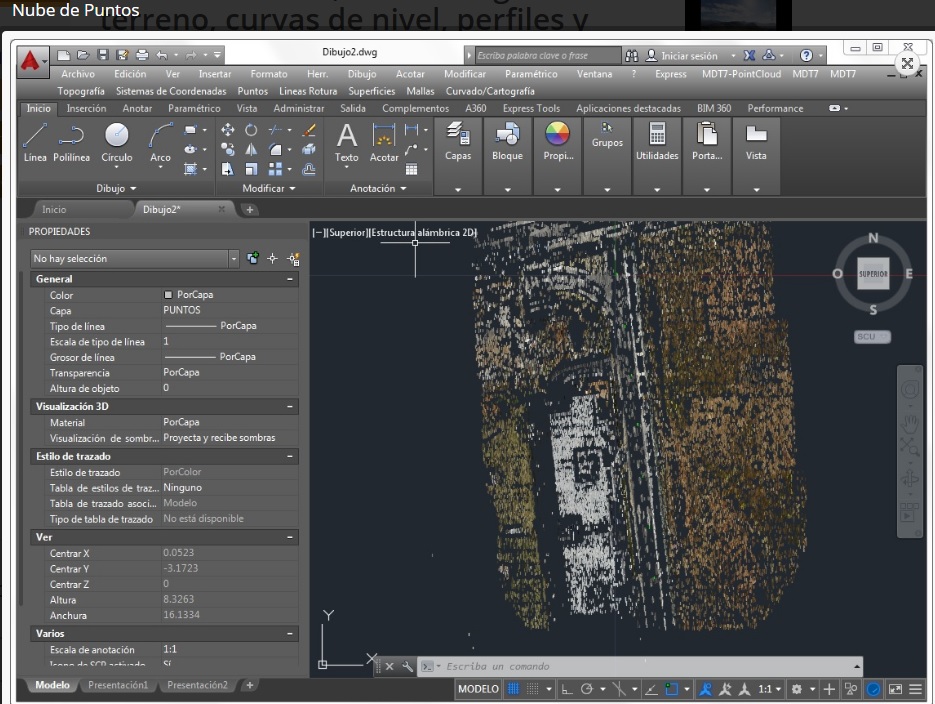The image size is (935, 704).
Task: Select the Línea drawing tool
Action: click(x=35, y=139)
